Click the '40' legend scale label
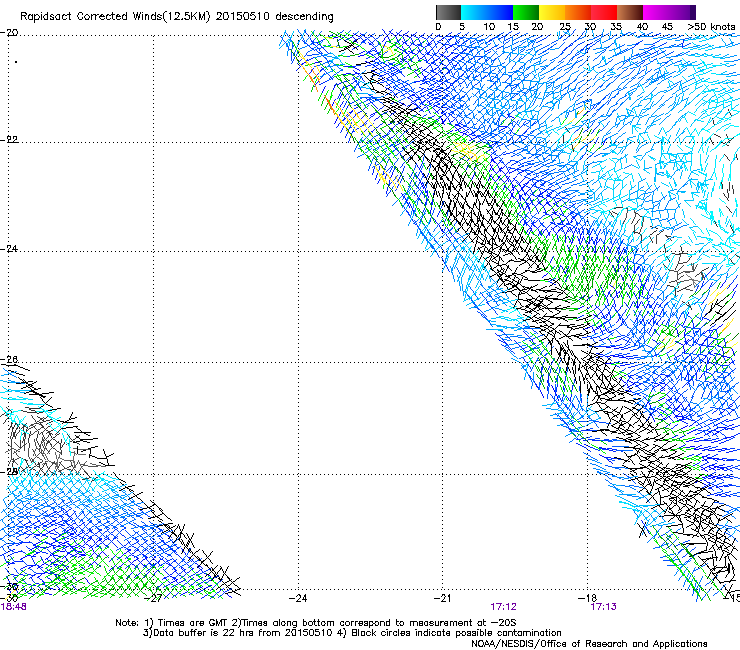This screenshot has height=650, width=740. pos(642,27)
